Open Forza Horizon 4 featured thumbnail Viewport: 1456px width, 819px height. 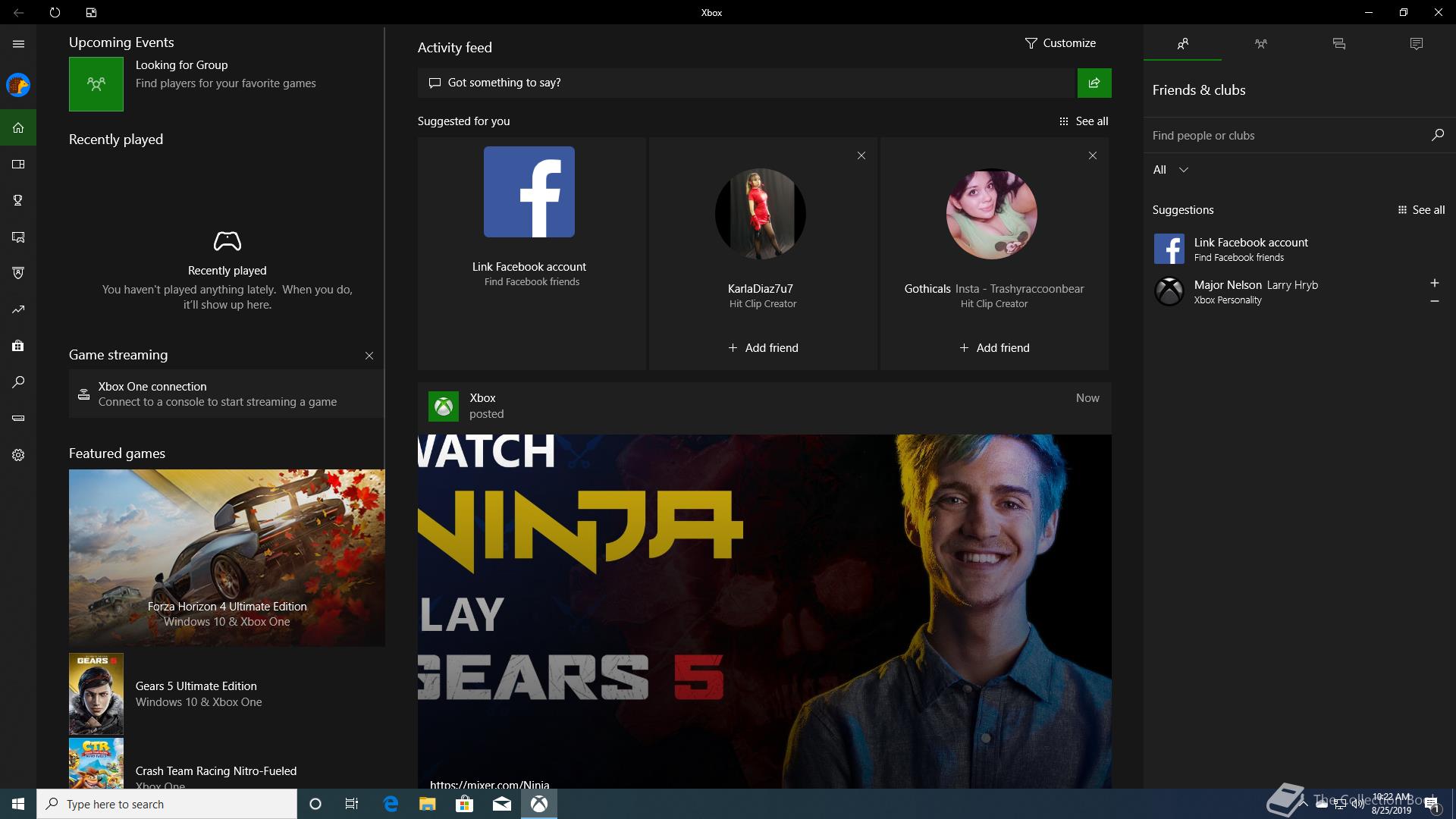(227, 557)
